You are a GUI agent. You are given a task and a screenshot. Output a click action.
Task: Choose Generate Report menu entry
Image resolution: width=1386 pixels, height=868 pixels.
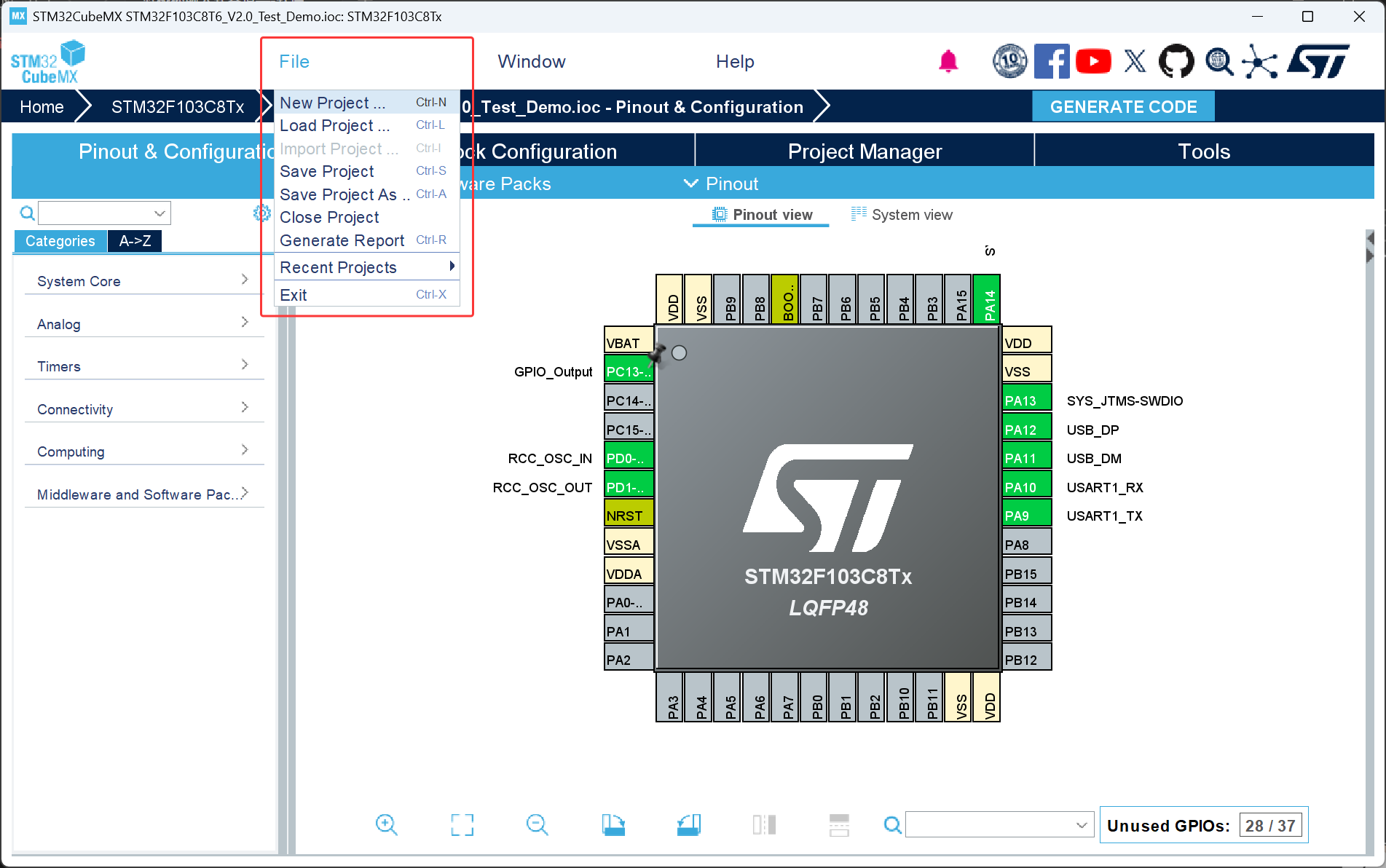pos(368,240)
